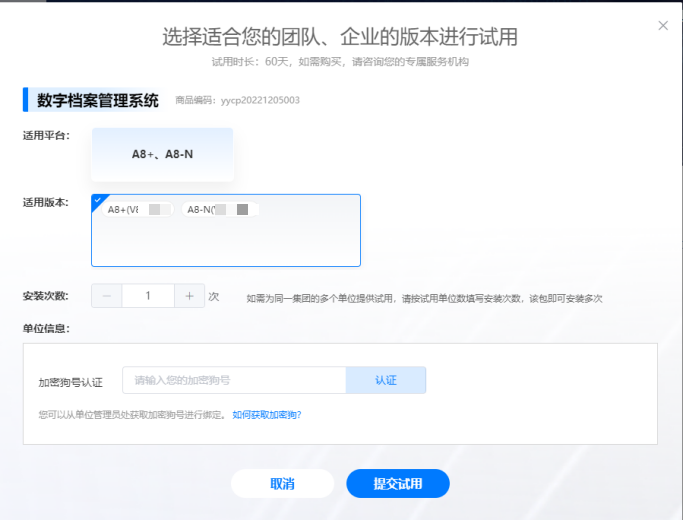Click the 安装次数 label
The image size is (683, 520).
(x=46, y=296)
